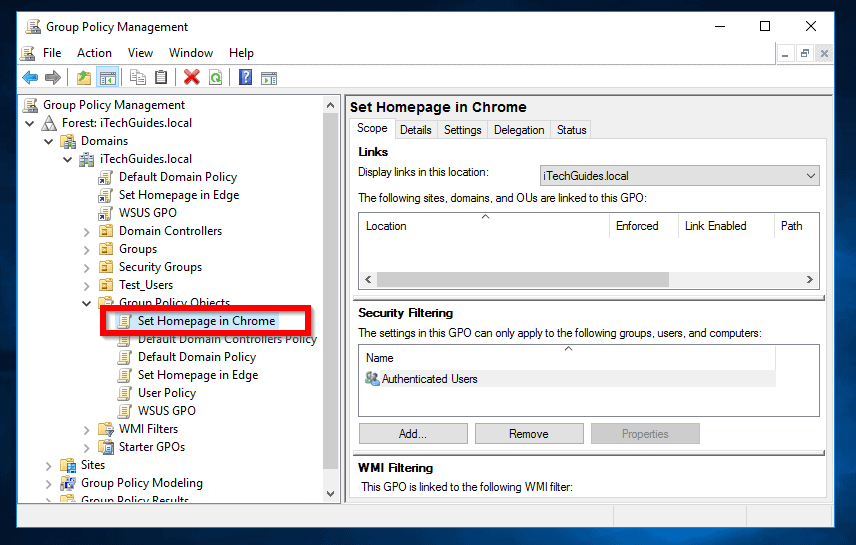Click the Starter GPOs folder icon
This screenshot has width=856, height=545.
pyautogui.click(x=106, y=447)
